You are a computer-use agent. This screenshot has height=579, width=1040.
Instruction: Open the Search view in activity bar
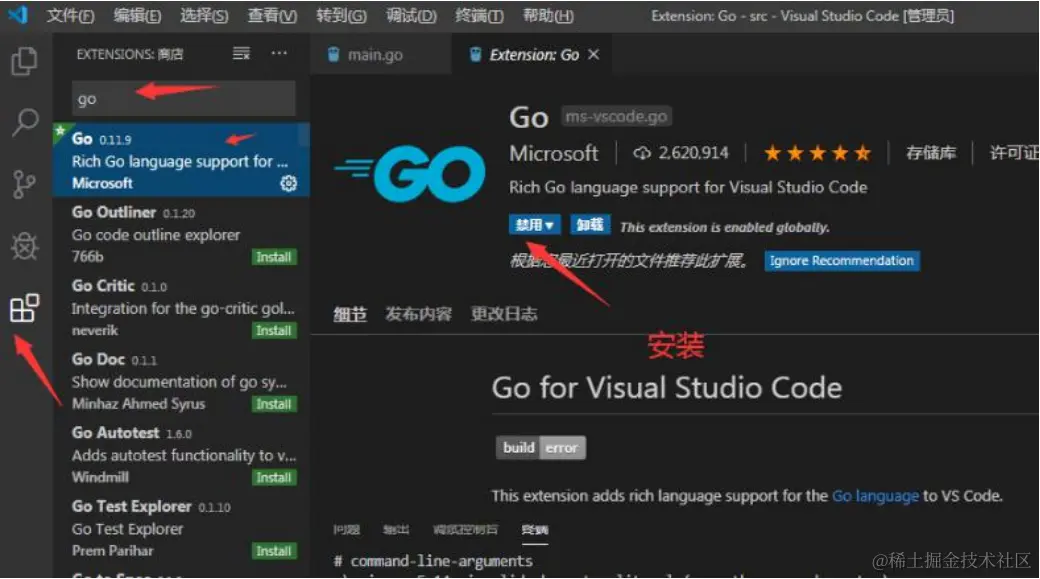tap(25, 122)
